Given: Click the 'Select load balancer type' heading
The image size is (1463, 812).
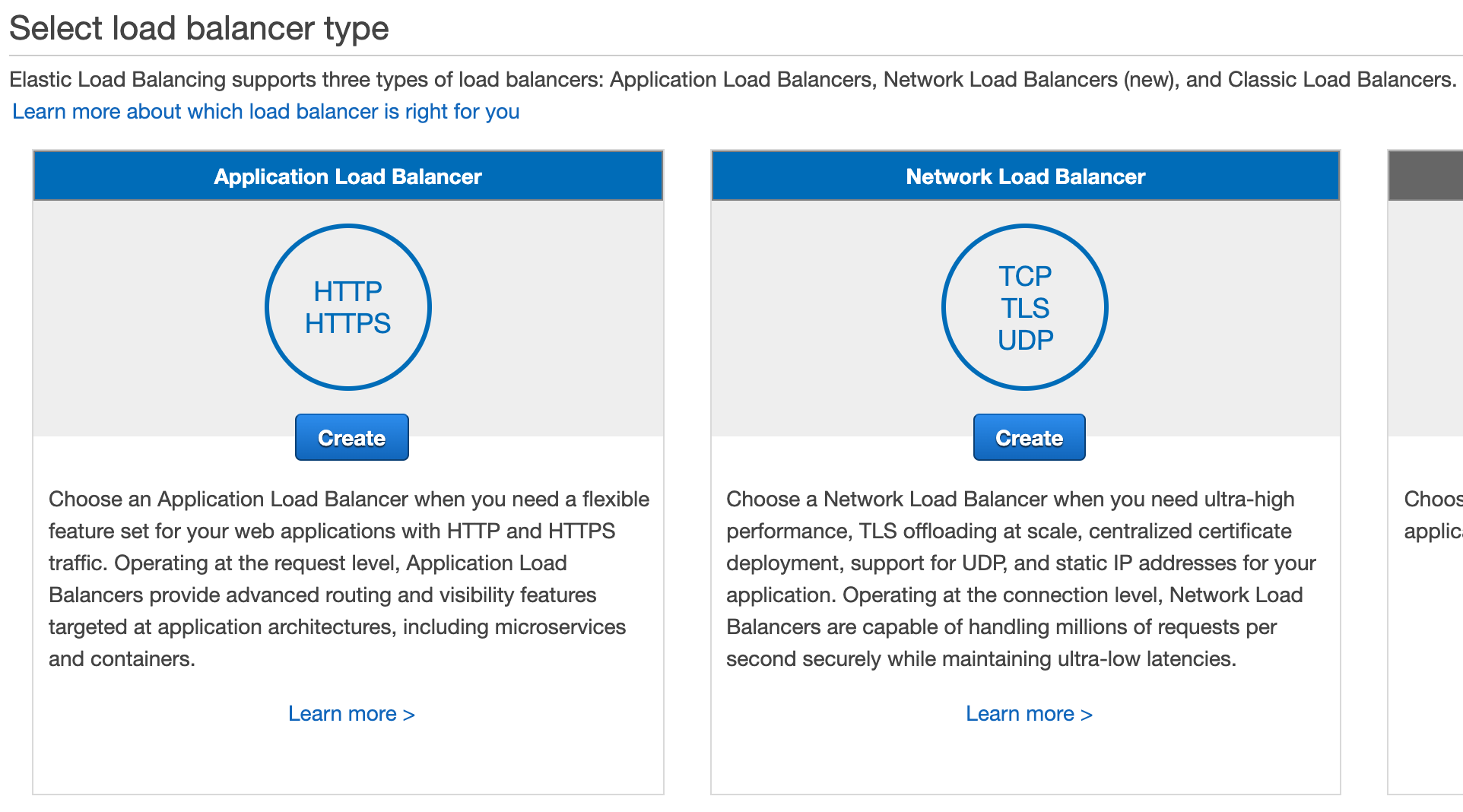Looking at the screenshot, I should [199, 29].
